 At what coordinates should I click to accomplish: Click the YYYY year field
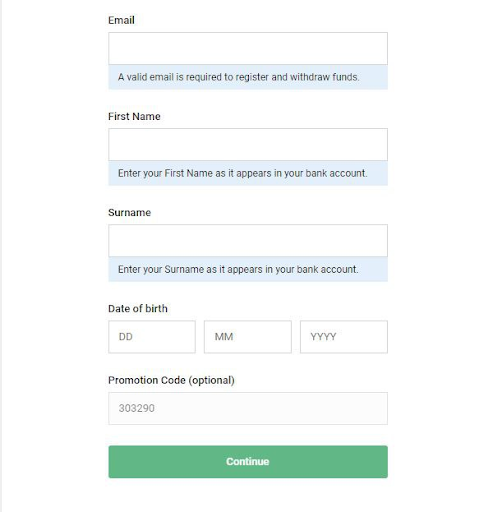344,337
